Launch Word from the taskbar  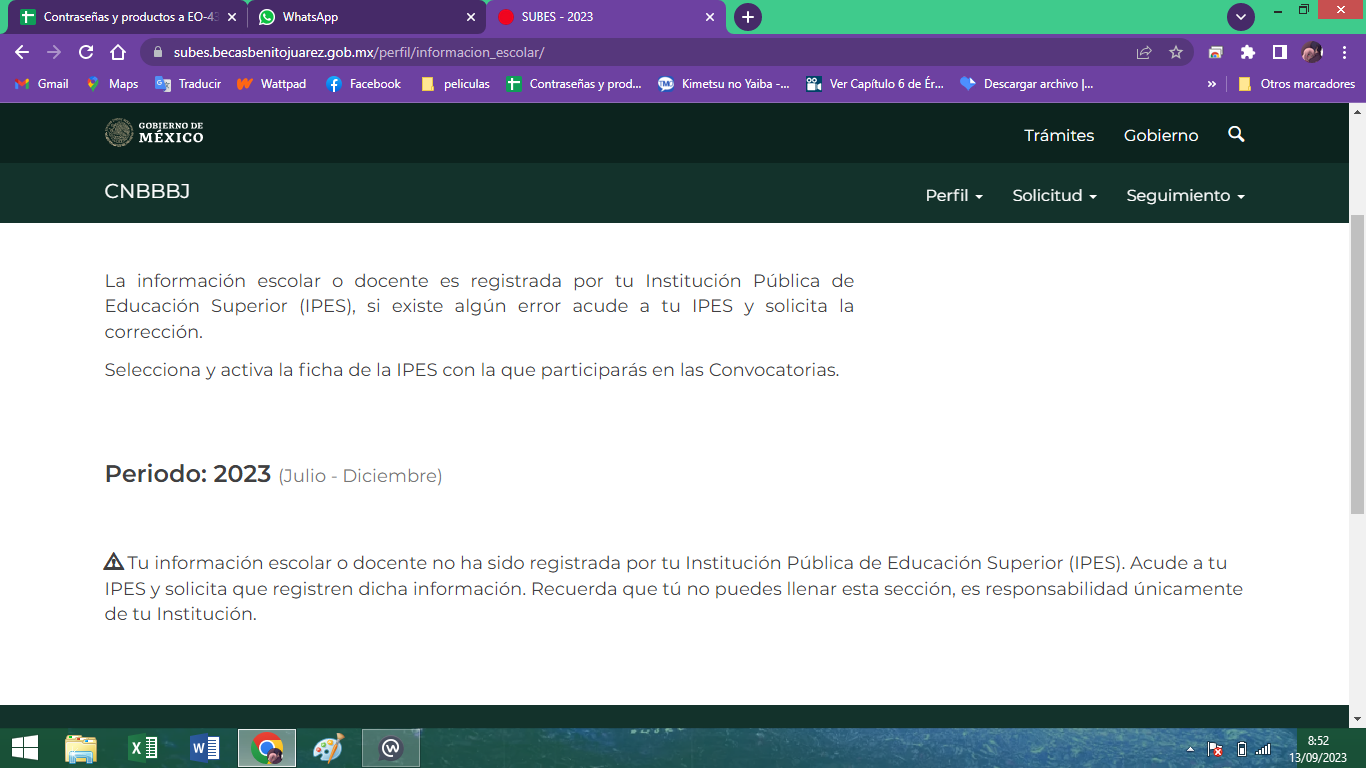(205, 748)
